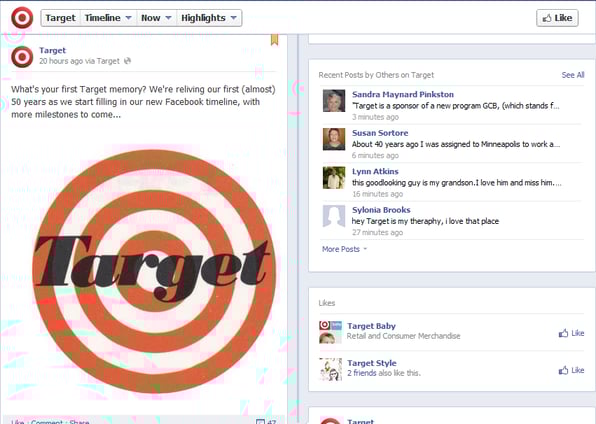The image size is (596, 424).
Task: Click '3 minutes ago' timestamp
Action: (375, 117)
